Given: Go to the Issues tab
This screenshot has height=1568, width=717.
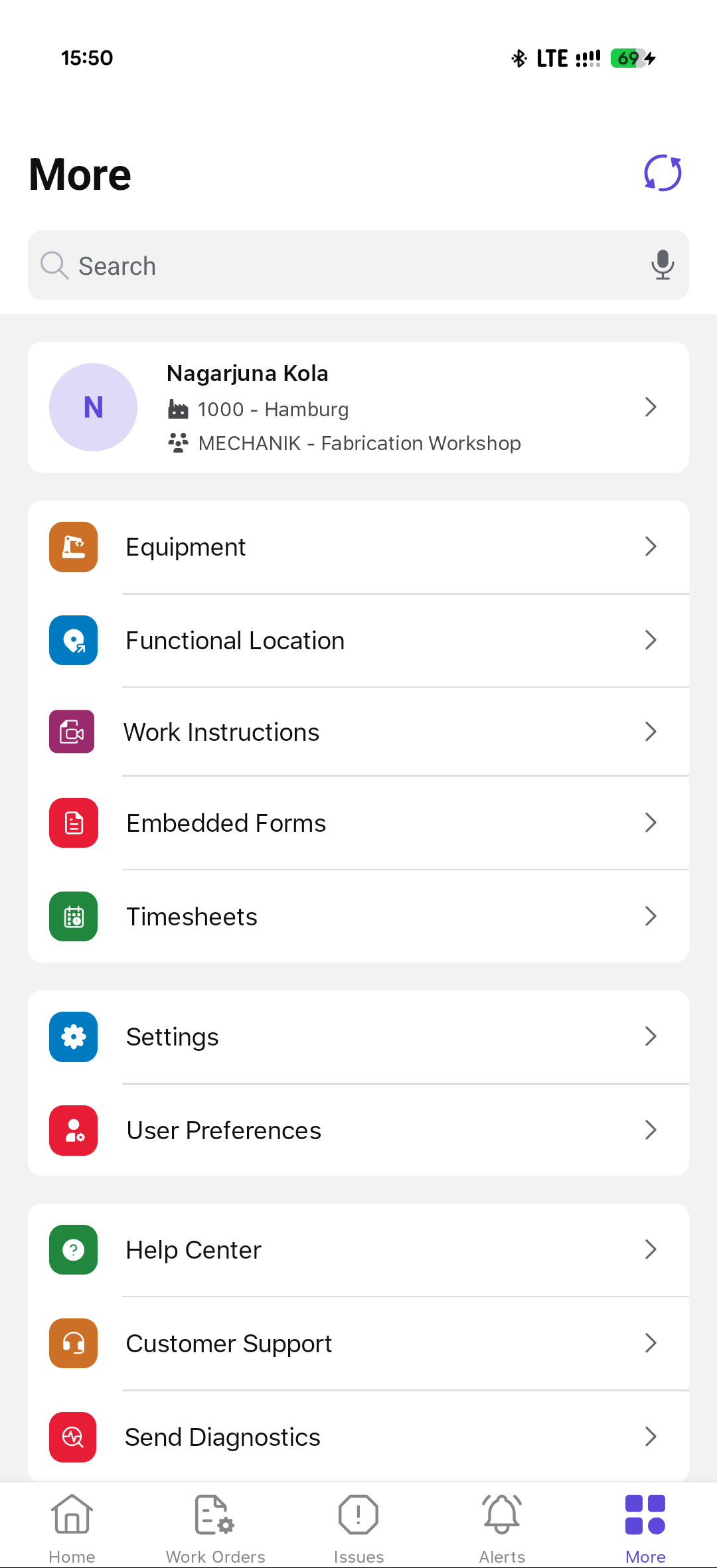Looking at the screenshot, I should 358,1527.
